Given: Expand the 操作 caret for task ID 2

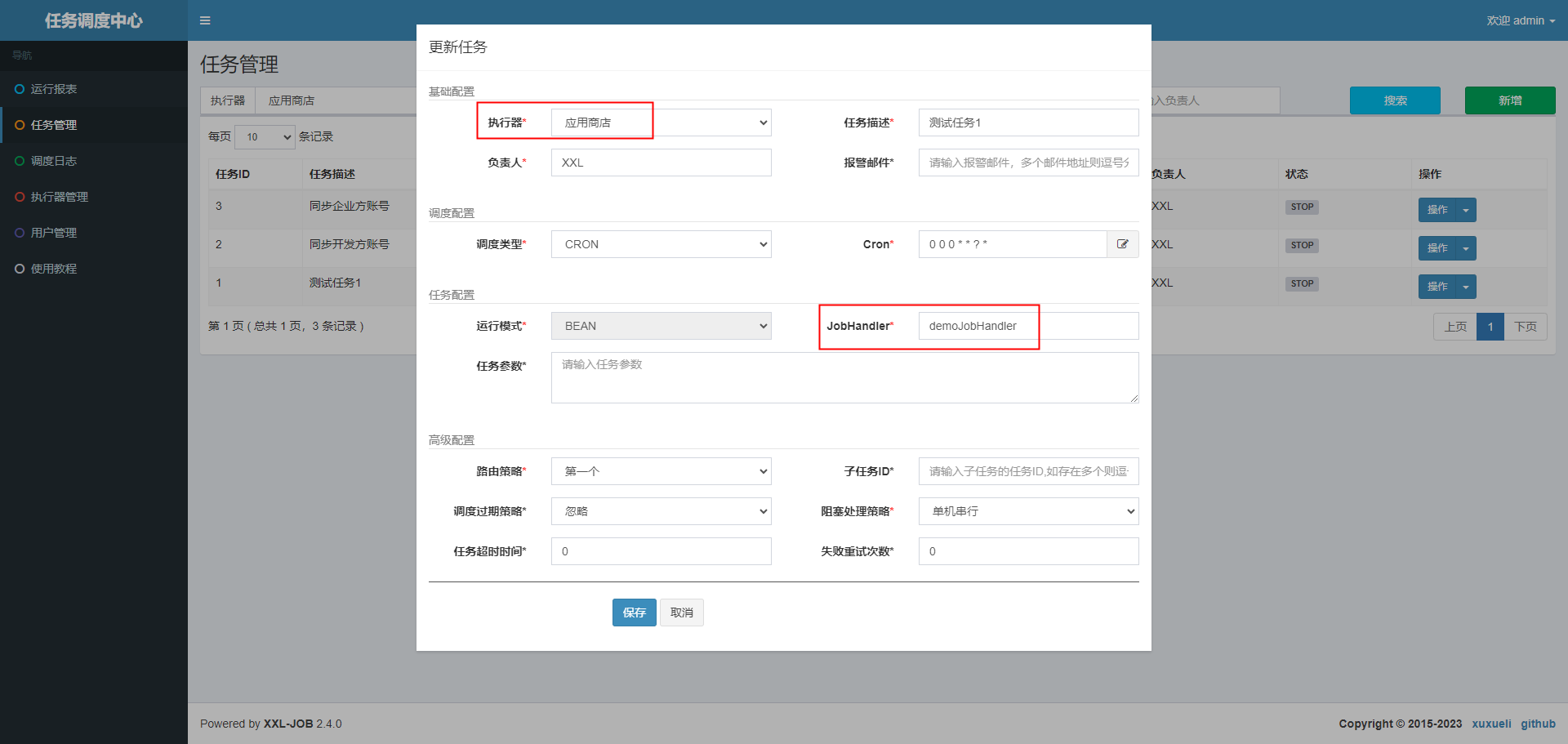Looking at the screenshot, I should pos(1466,248).
